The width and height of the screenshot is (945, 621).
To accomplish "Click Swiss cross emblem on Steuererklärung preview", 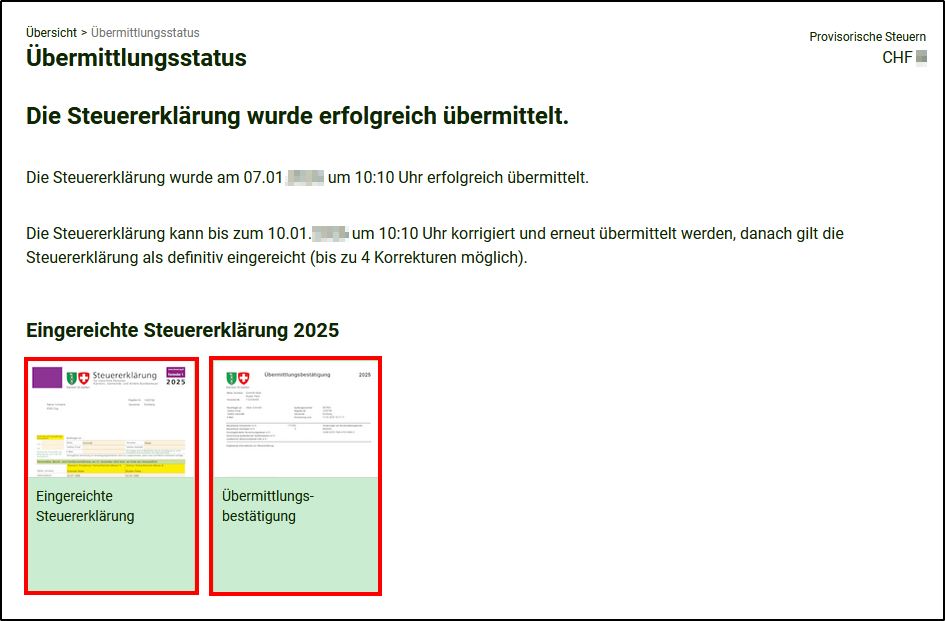I will click(x=84, y=378).
